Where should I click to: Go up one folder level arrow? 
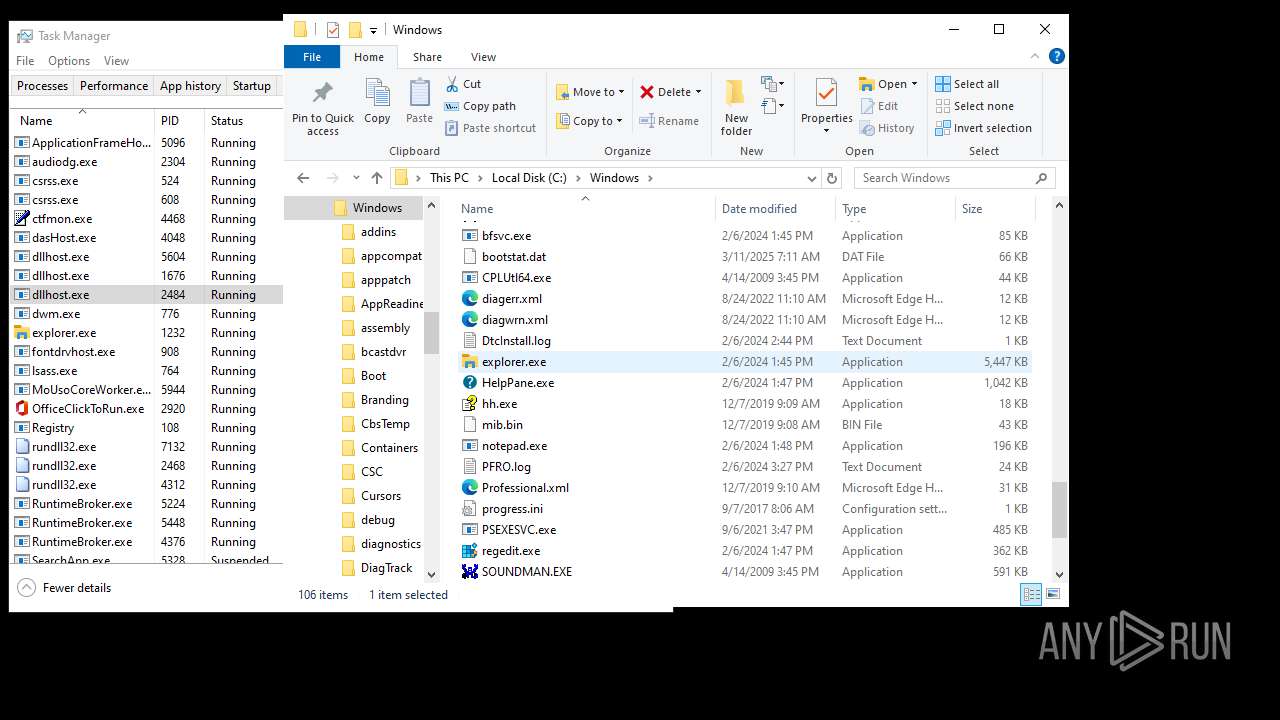tap(376, 178)
